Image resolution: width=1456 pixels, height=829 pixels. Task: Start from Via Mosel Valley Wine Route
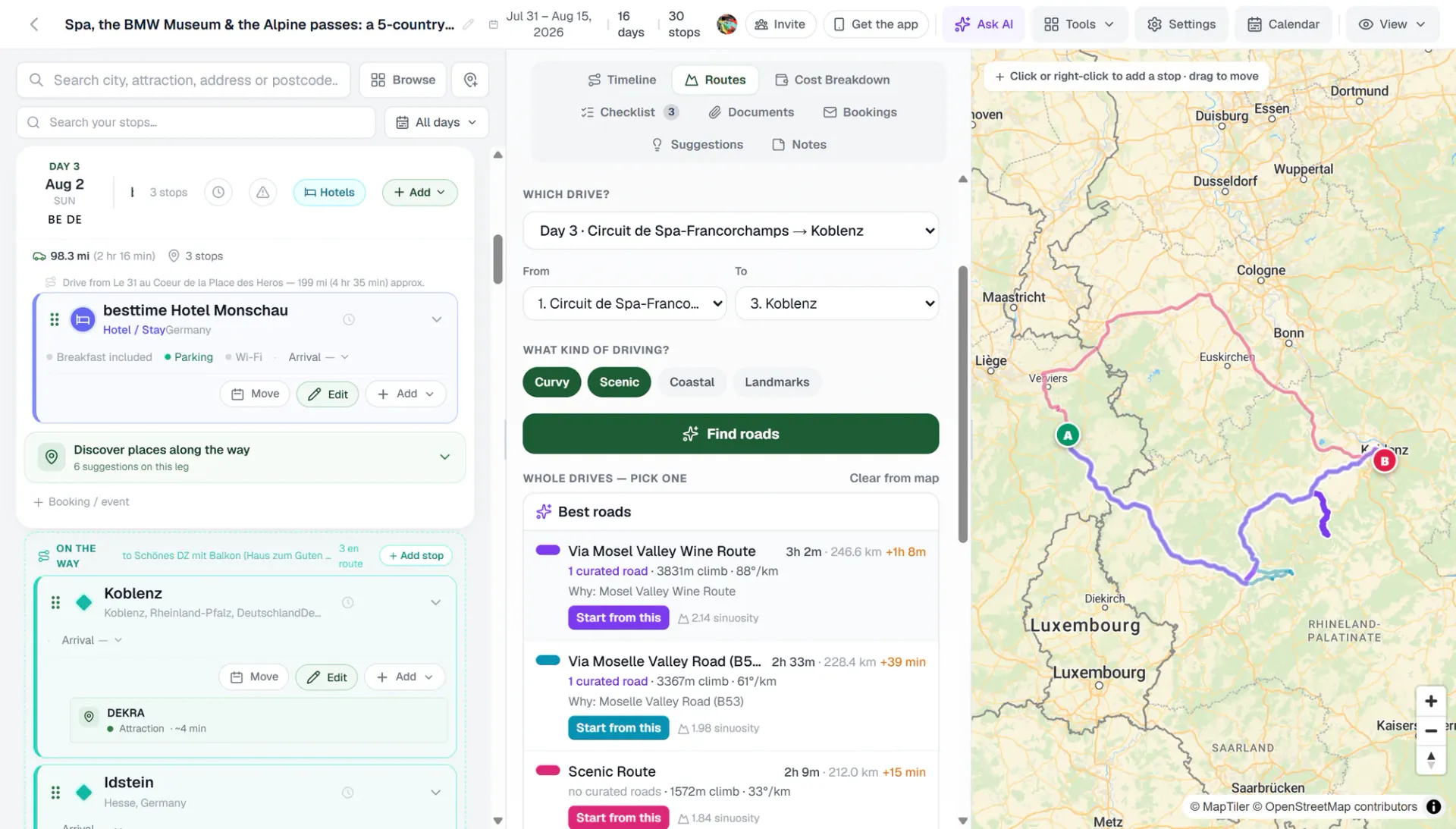pos(618,617)
